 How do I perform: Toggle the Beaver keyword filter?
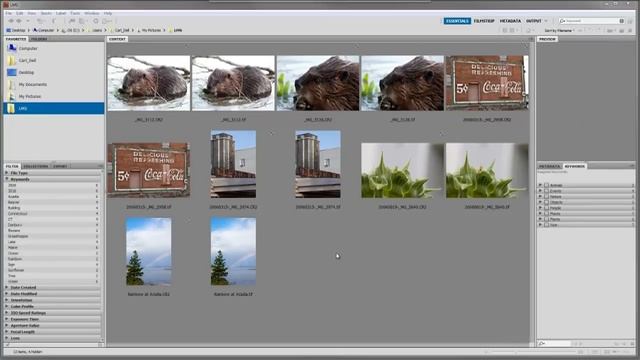click(x=53, y=202)
